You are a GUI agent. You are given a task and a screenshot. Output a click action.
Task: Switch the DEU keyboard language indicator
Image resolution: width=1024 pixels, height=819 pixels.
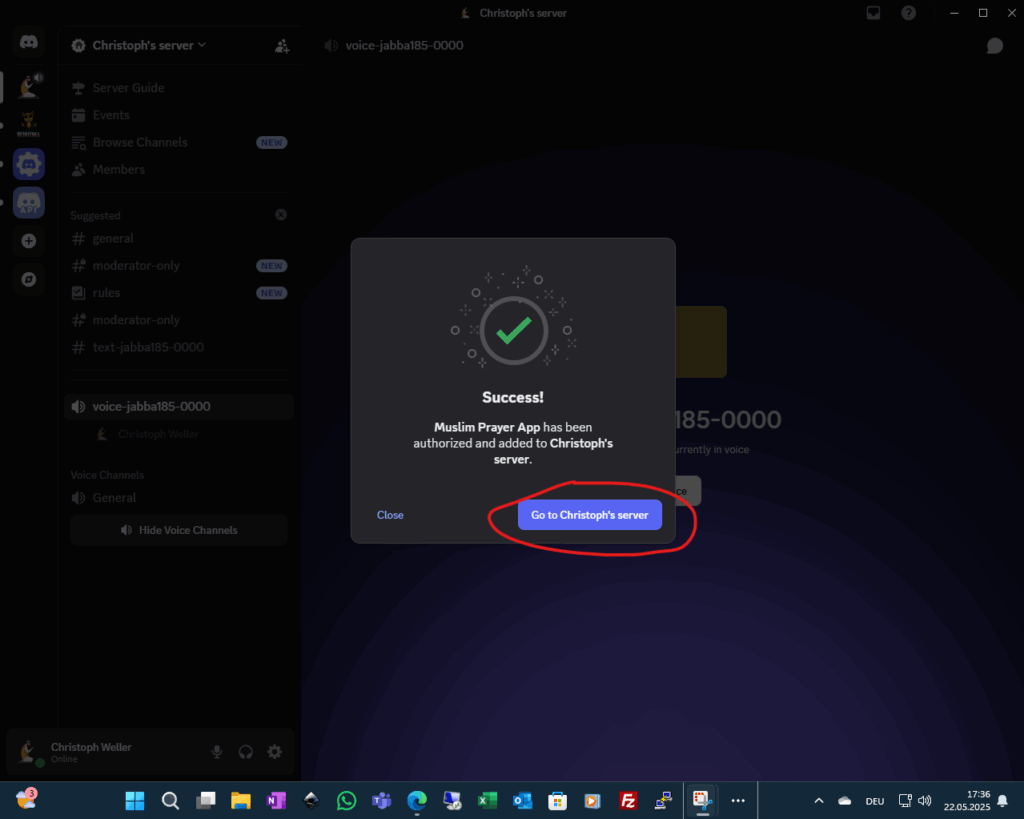(x=875, y=801)
